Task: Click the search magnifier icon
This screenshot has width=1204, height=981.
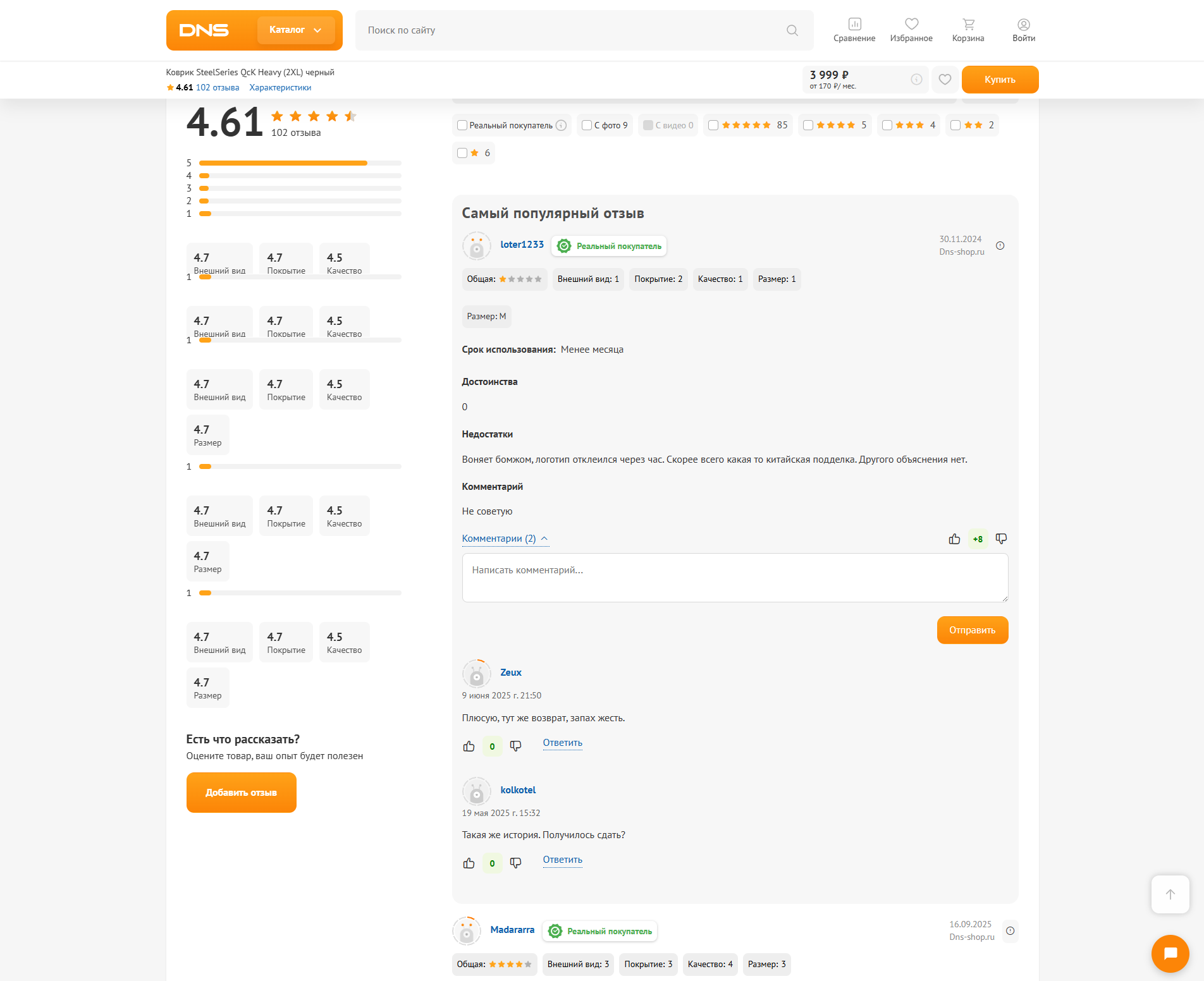Action: click(792, 30)
